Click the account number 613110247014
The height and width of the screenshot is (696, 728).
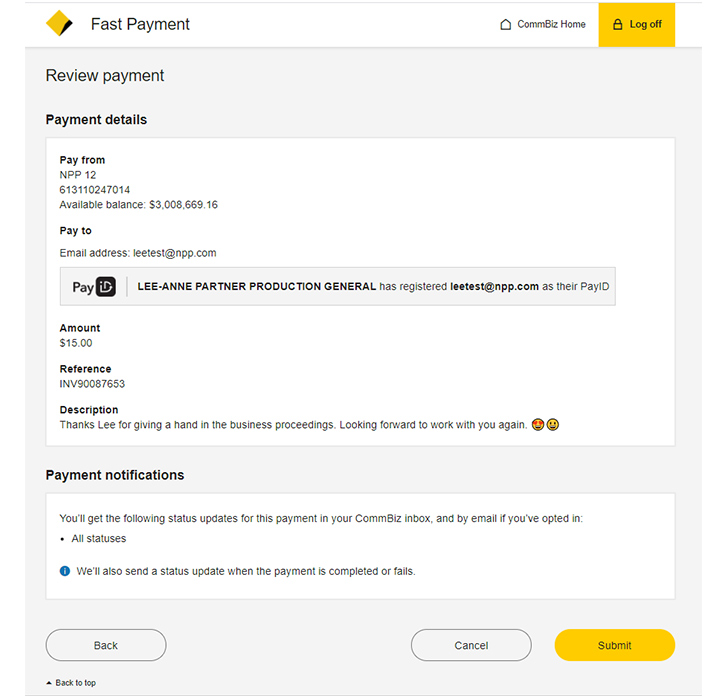(x=95, y=190)
